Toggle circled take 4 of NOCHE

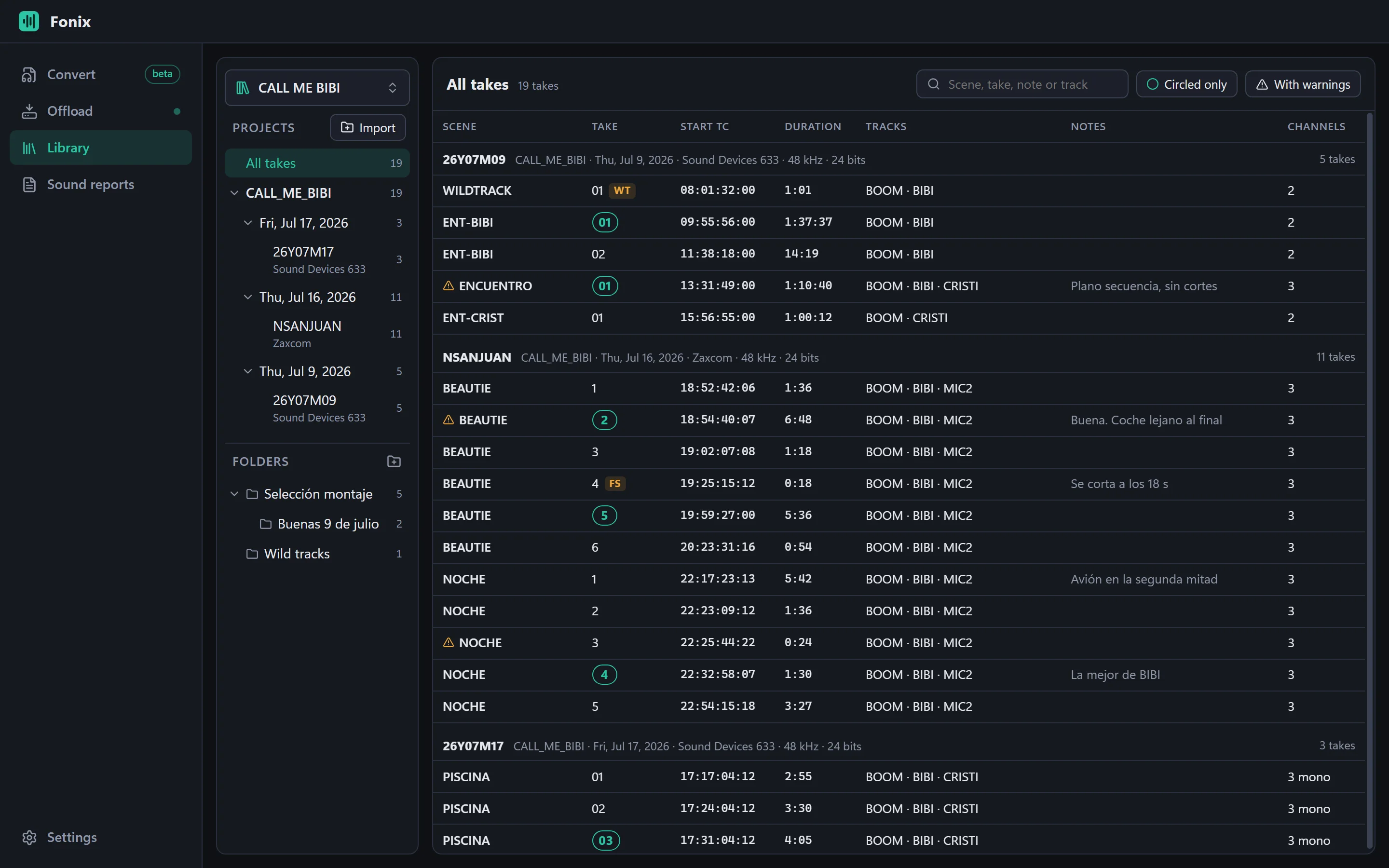604,675
